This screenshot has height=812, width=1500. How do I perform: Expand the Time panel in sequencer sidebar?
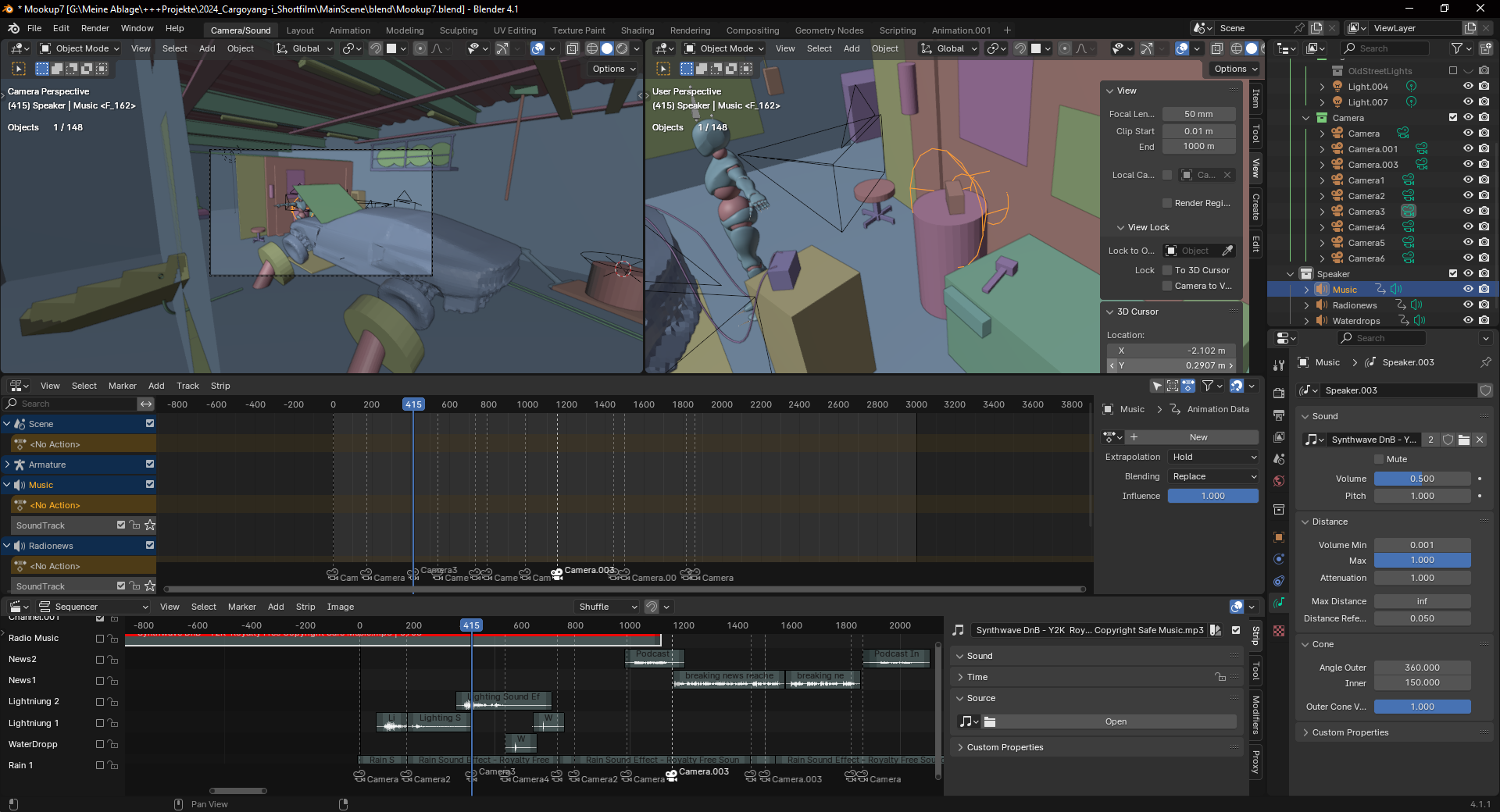(977, 677)
